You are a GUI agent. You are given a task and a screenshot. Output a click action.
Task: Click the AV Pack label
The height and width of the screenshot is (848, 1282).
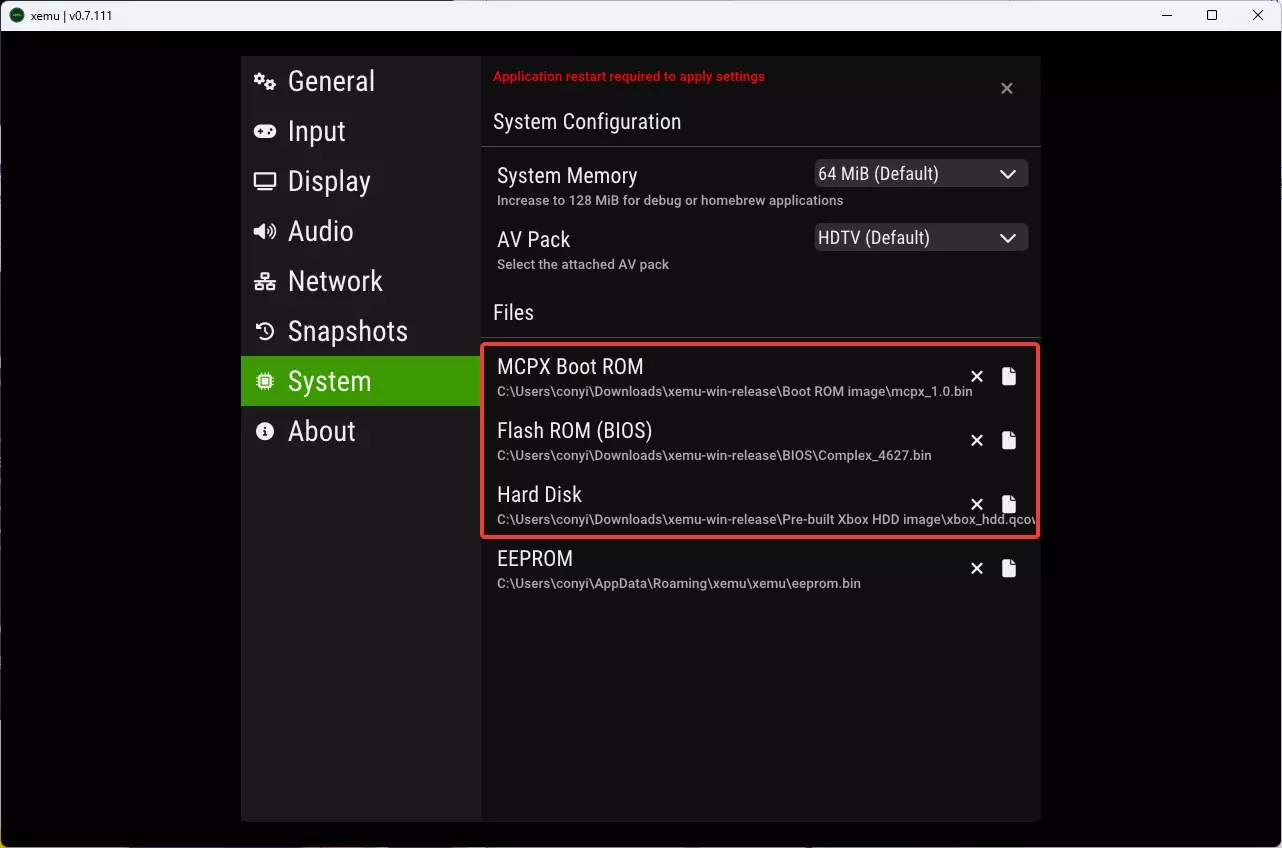[x=534, y=240]
